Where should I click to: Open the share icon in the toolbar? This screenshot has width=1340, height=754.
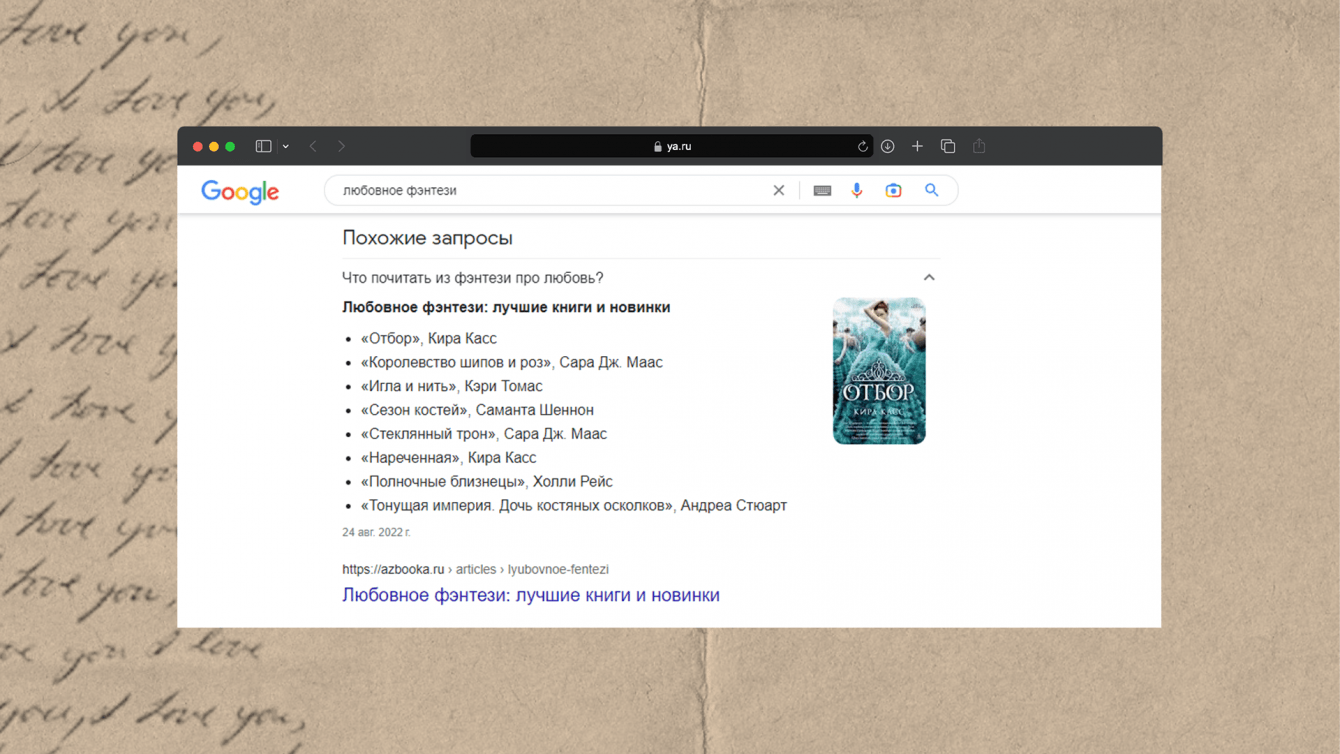point(979,146)
